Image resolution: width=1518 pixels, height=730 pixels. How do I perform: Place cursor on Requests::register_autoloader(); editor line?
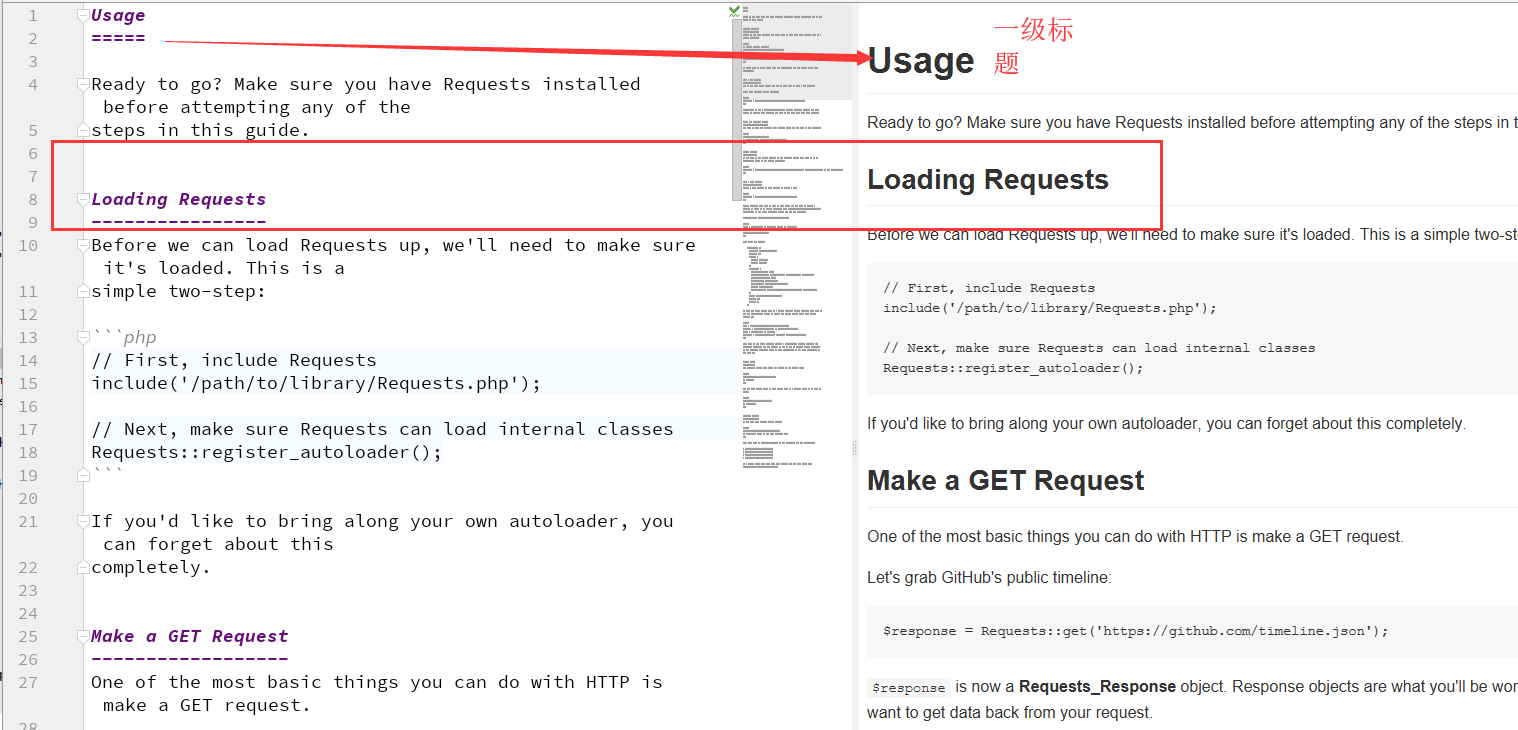coord(266,452)
